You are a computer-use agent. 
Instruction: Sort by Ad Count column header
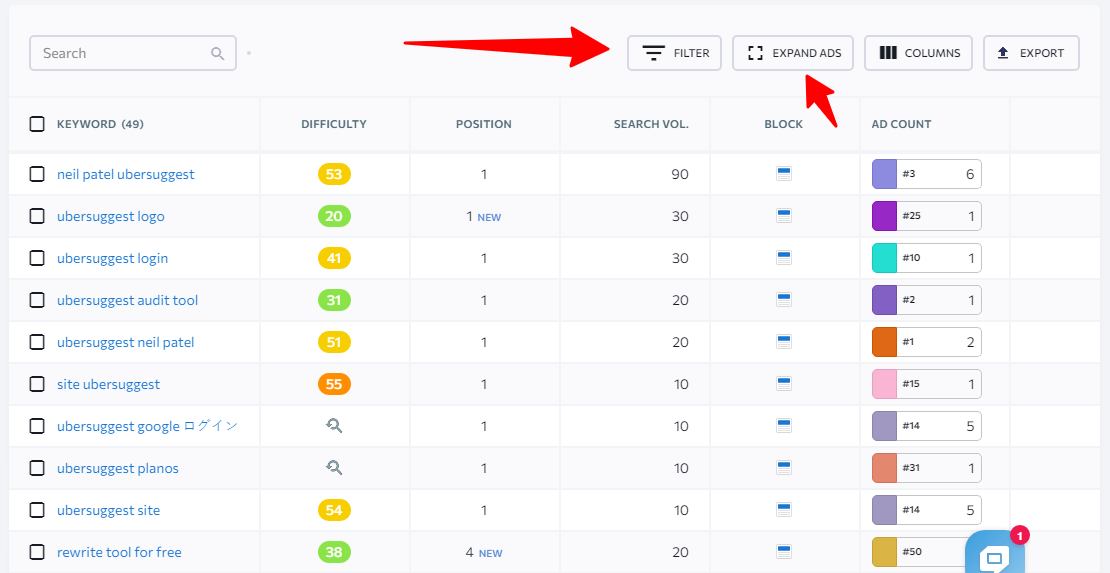pos(901,124)
